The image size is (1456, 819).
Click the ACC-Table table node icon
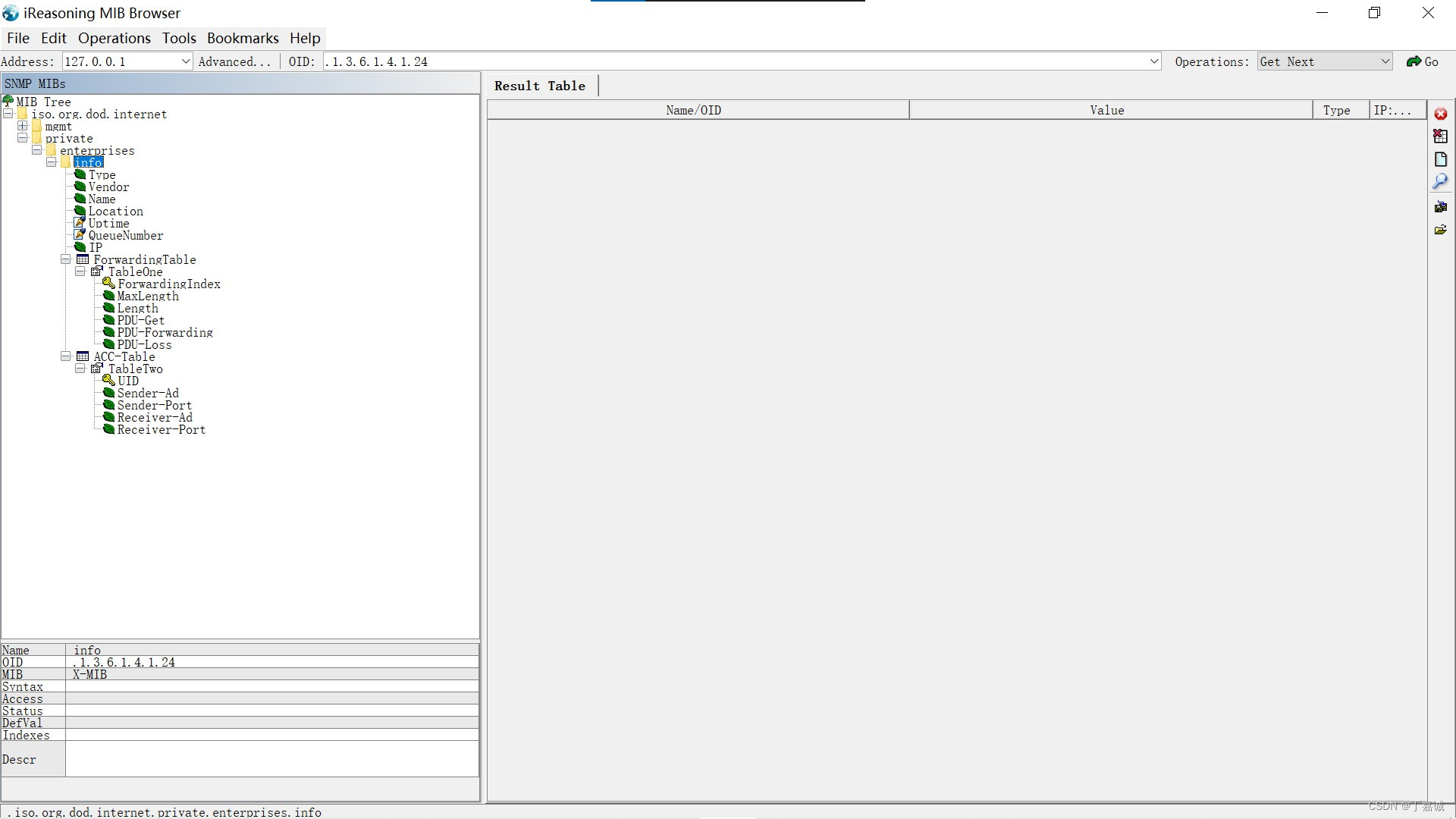click(82, 357)
